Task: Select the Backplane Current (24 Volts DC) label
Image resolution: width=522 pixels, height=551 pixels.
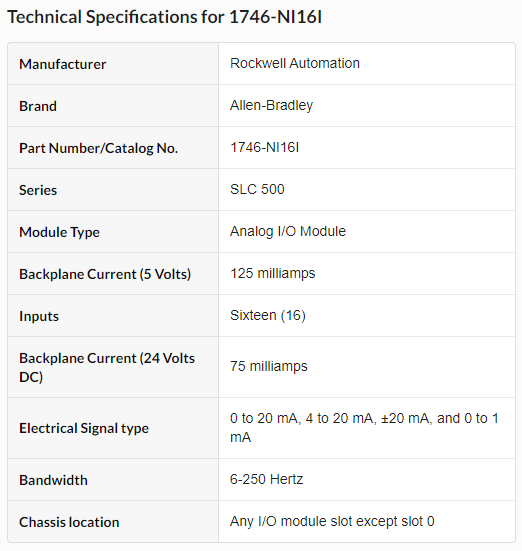Action: (x=107, y=367)
